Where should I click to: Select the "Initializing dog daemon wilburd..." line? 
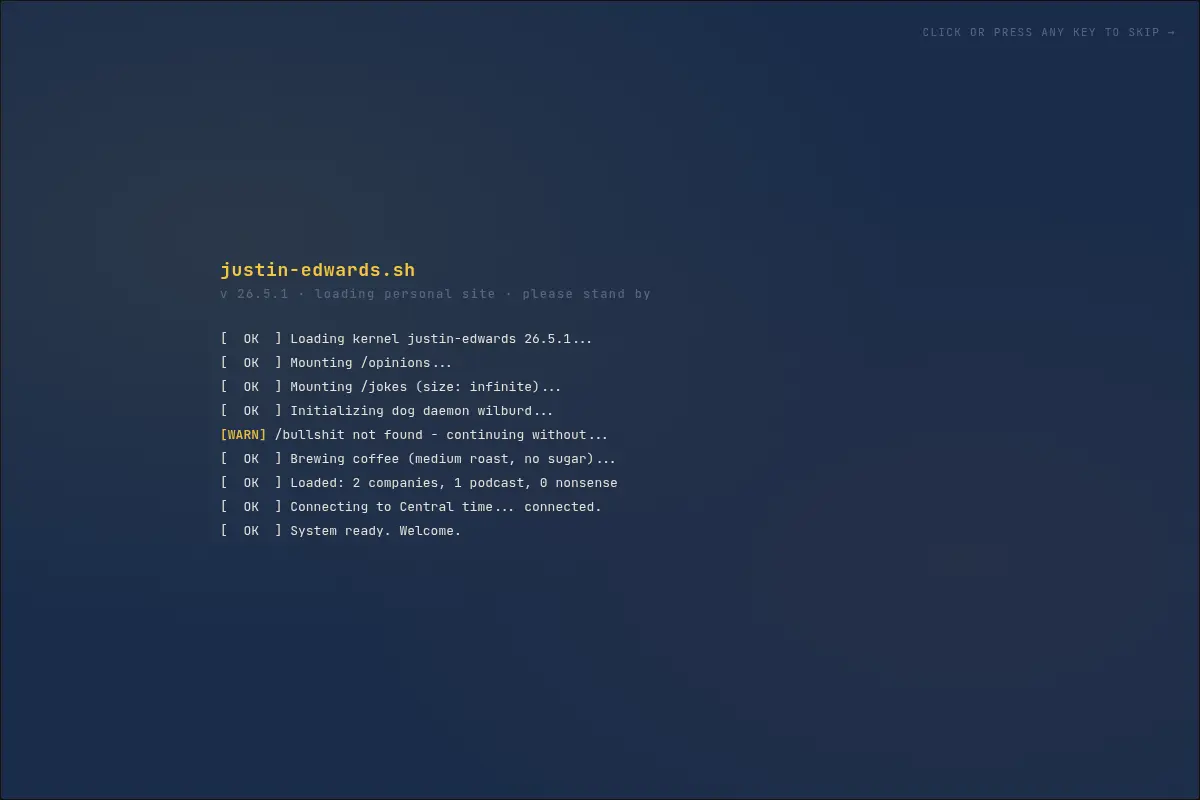tap(387, 411)
